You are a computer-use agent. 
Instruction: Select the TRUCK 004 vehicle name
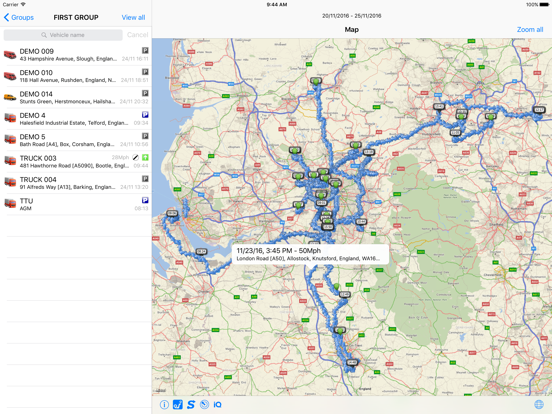click(38, 180)
